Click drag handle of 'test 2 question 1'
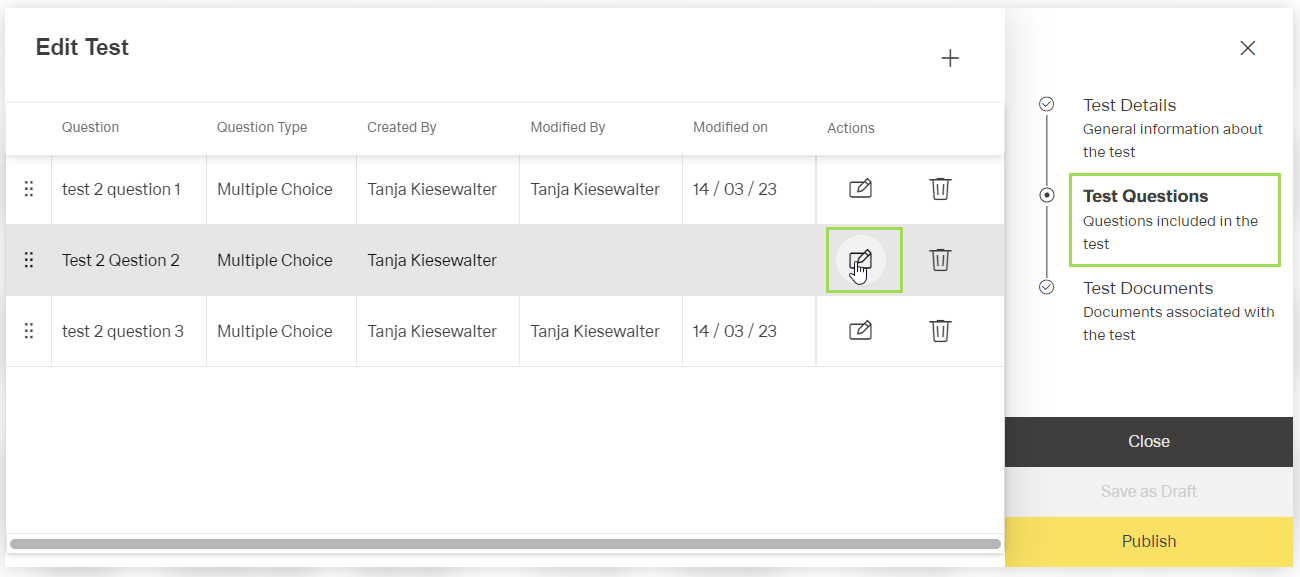The width and height of the screenshot is (1300, 577). click(29, 189)
